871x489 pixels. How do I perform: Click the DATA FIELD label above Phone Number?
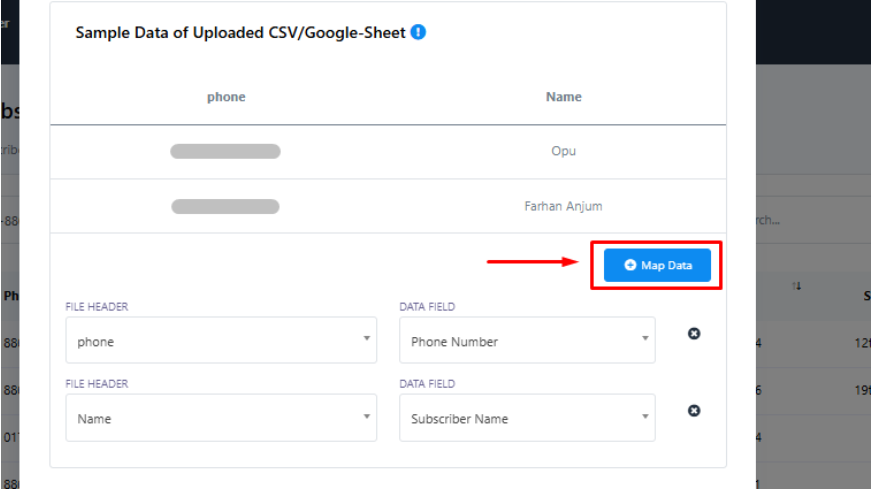pyautogui.click(x=427, y=307)
